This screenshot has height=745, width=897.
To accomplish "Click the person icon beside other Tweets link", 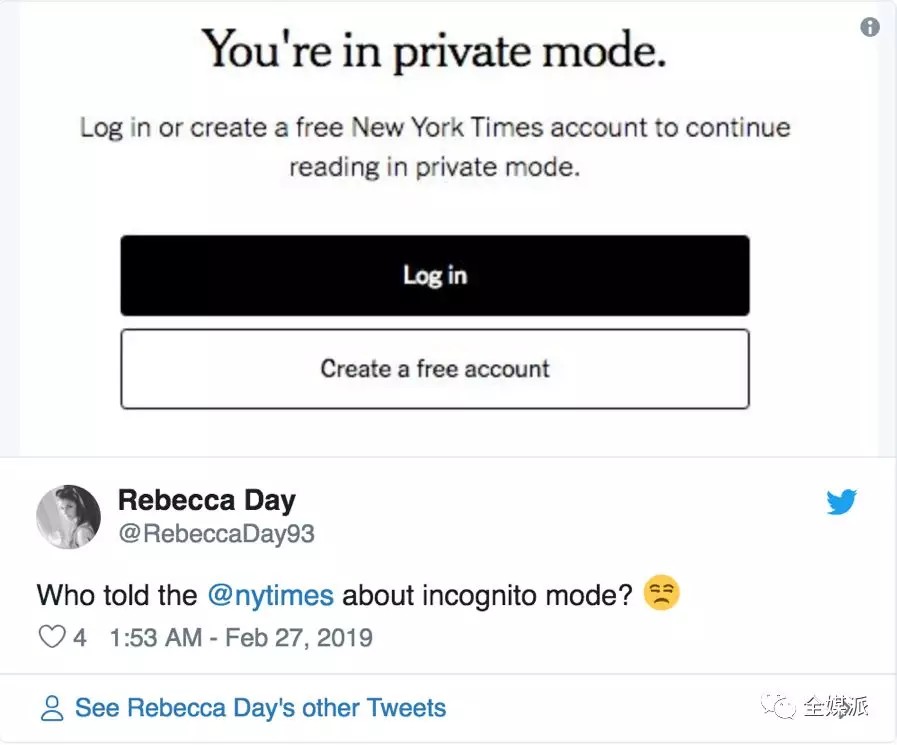I will pyautogui.click(x=51, y=709).
